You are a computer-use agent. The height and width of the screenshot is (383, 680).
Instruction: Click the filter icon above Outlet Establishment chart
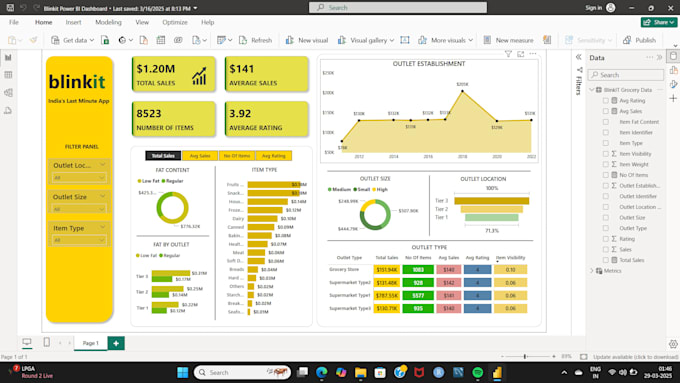[508, 54]
